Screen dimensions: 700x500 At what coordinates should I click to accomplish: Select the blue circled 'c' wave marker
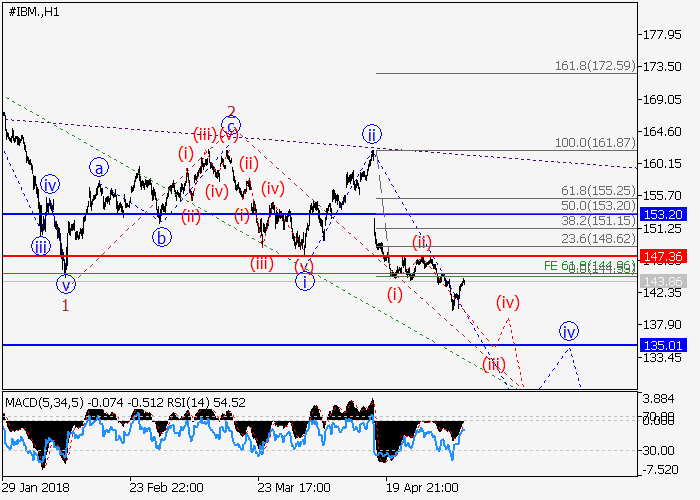tap(230, 127)
